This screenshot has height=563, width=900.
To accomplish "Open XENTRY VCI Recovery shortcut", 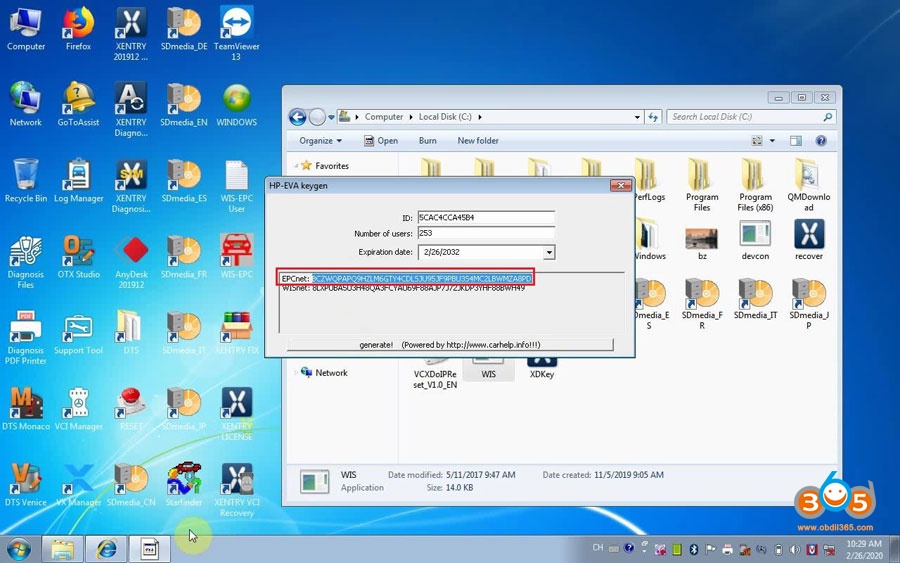I will (236, 490).
